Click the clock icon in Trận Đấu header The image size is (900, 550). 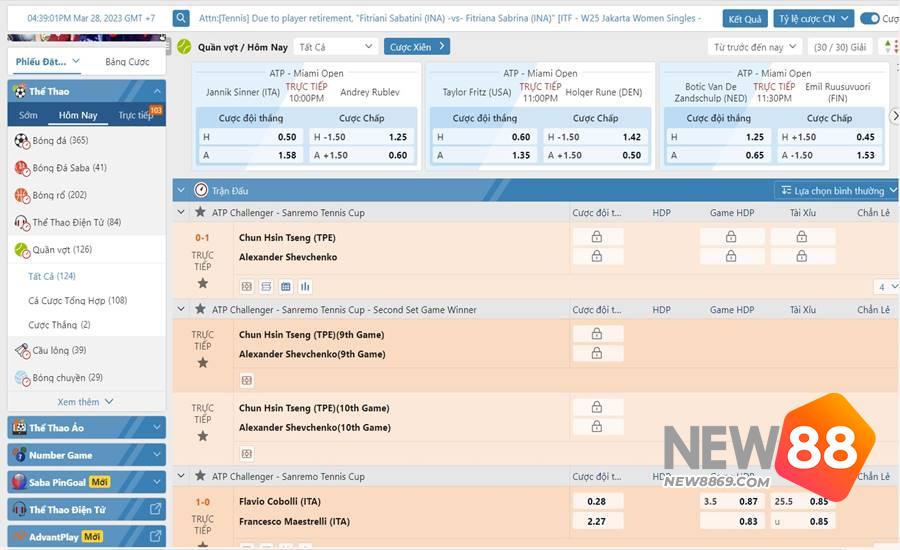click(201, 190)
